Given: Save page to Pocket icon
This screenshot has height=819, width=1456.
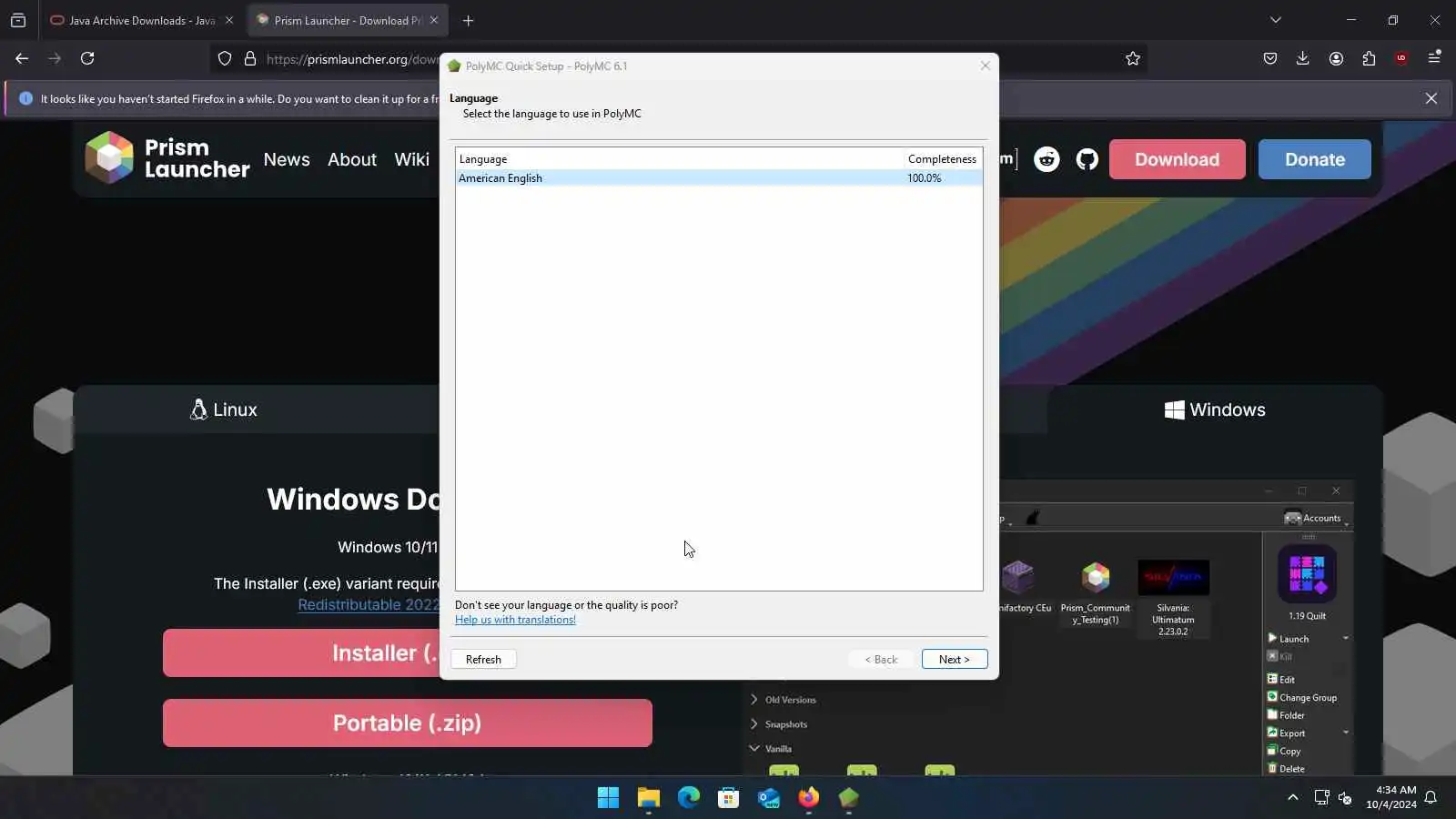Looking at the screenshot, I should (1270, 58).
